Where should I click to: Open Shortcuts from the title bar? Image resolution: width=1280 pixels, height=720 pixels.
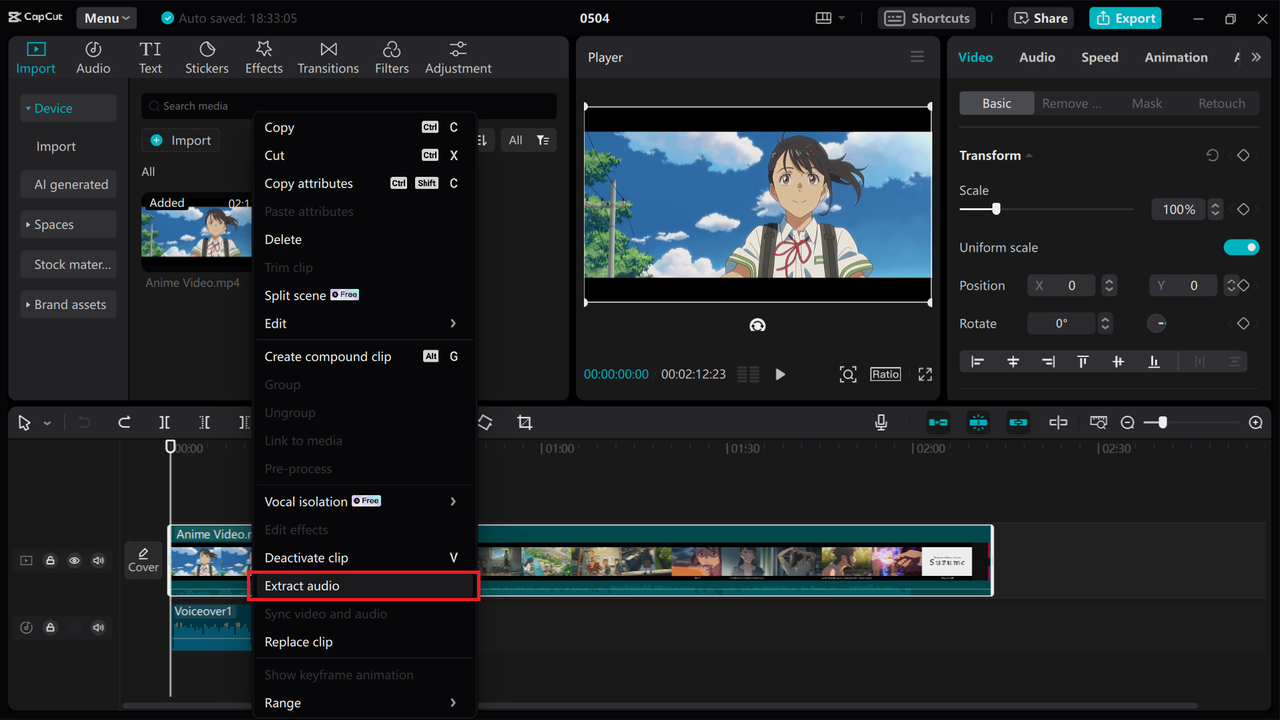click(x=926, y=17)
